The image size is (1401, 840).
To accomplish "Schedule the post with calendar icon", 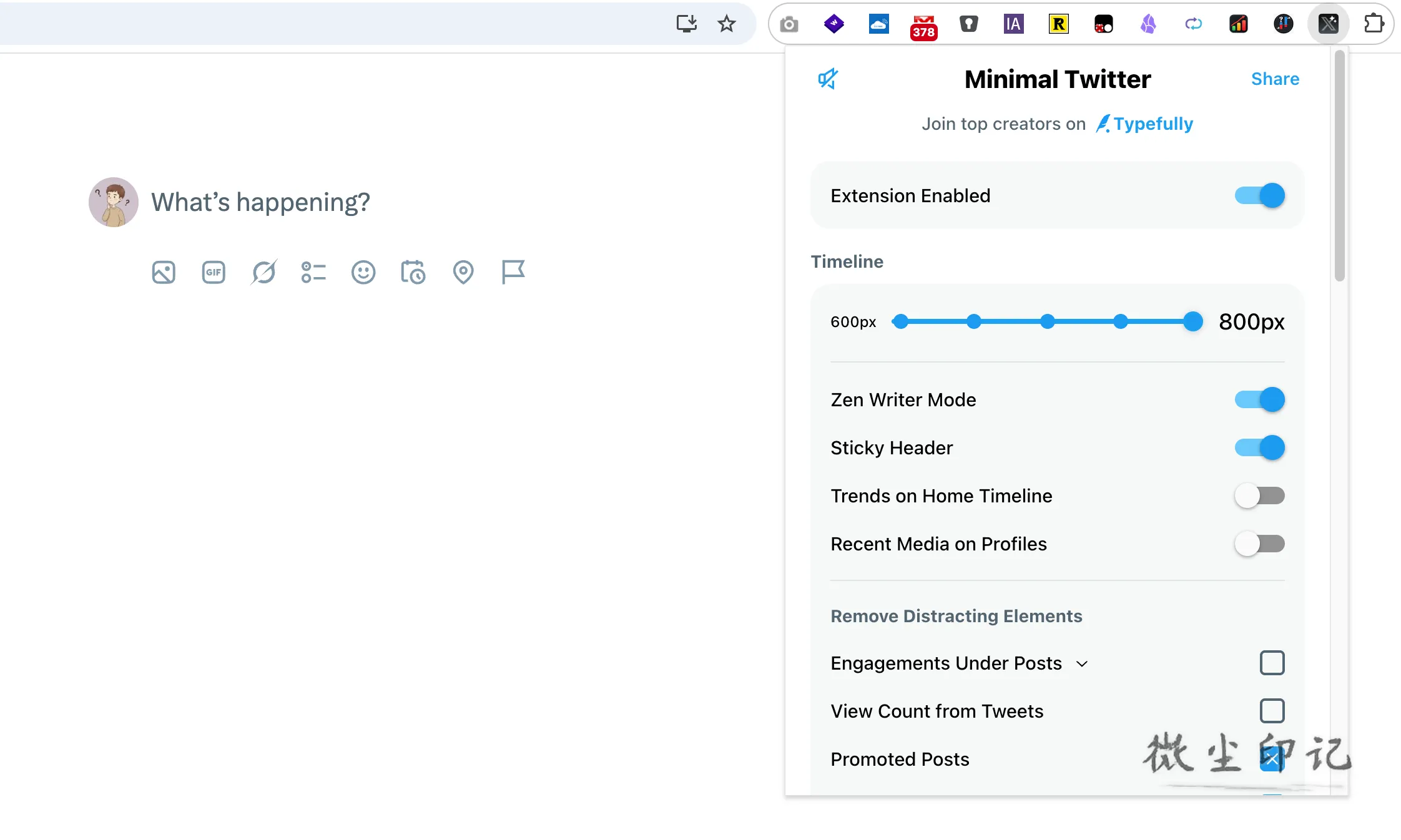I will click(413, 273).
